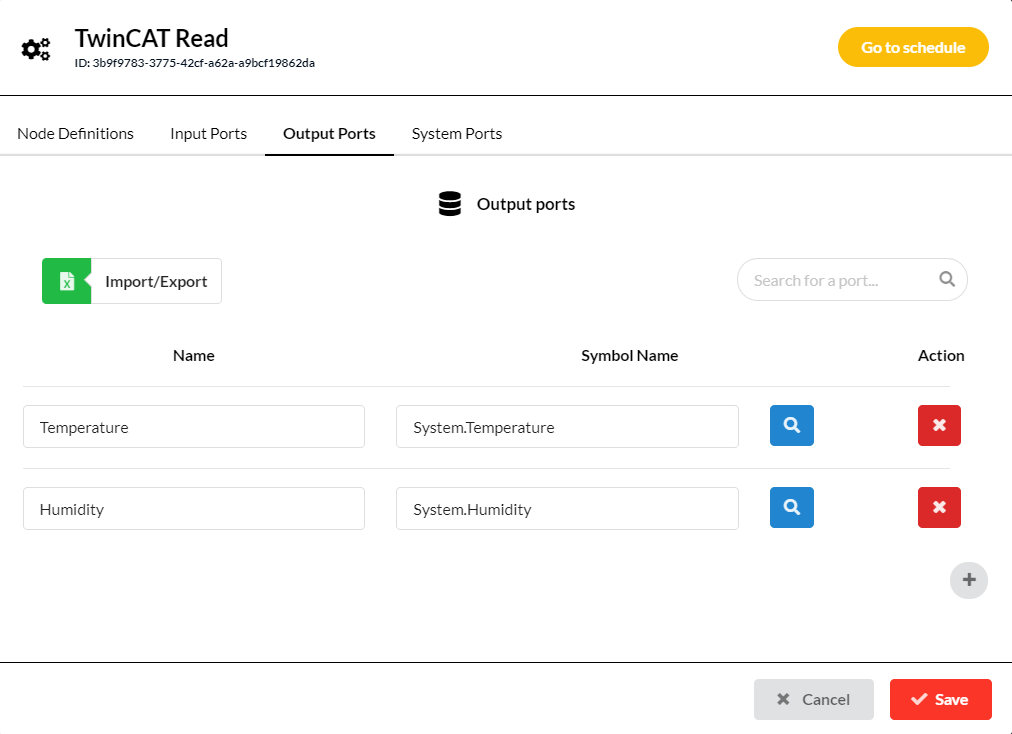
Task: Delete the Humidity output port
Action: (x=939, y=507)
